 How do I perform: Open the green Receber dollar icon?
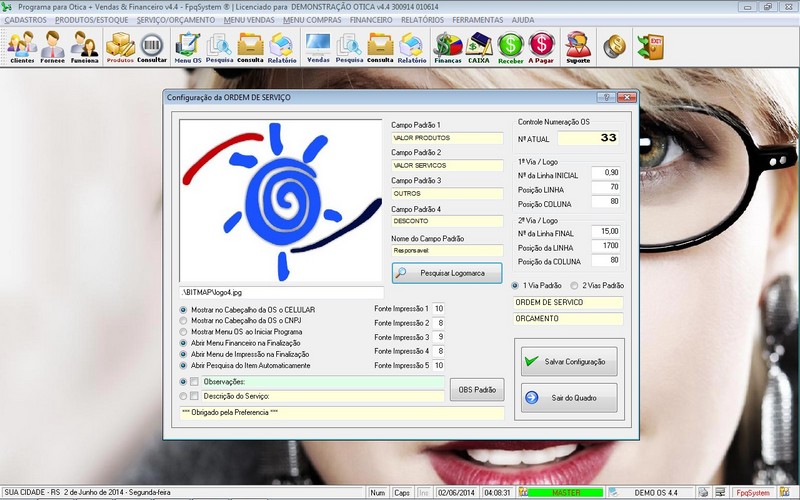510,46
